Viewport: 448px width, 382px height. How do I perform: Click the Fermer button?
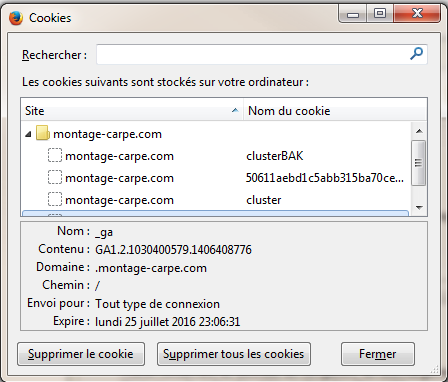[378, 354]
